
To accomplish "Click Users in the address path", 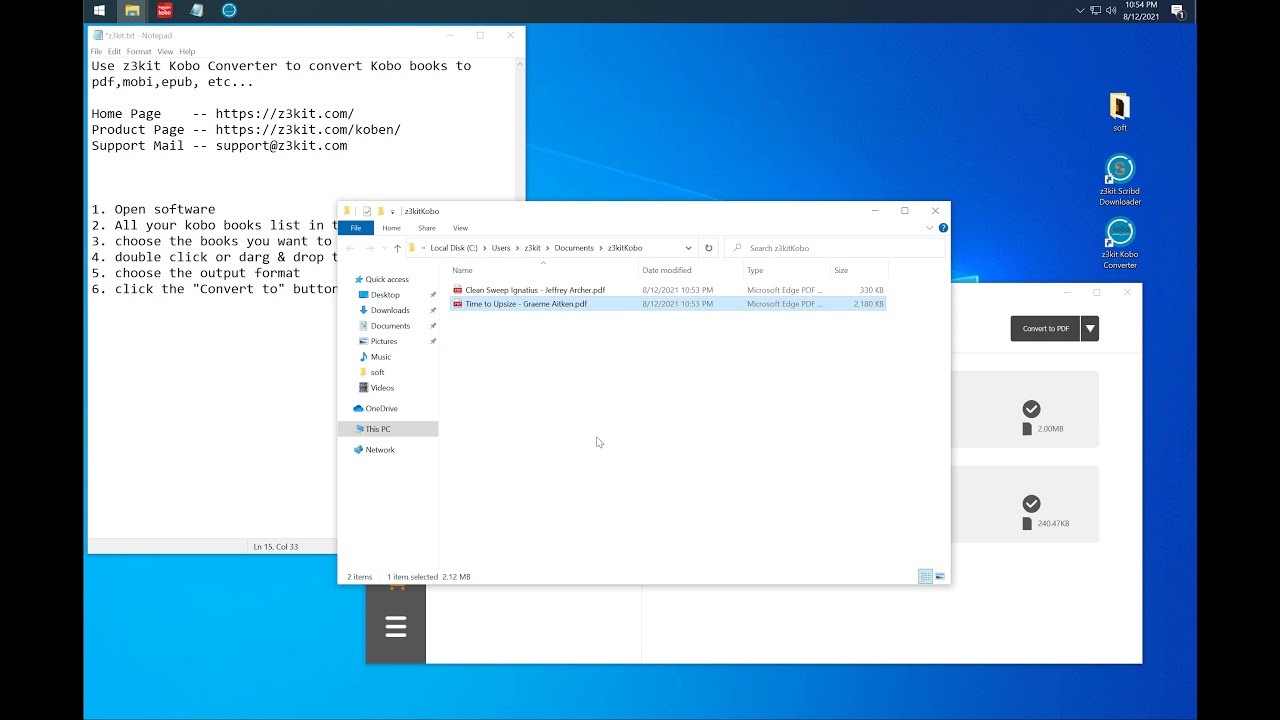I will 501,248.
